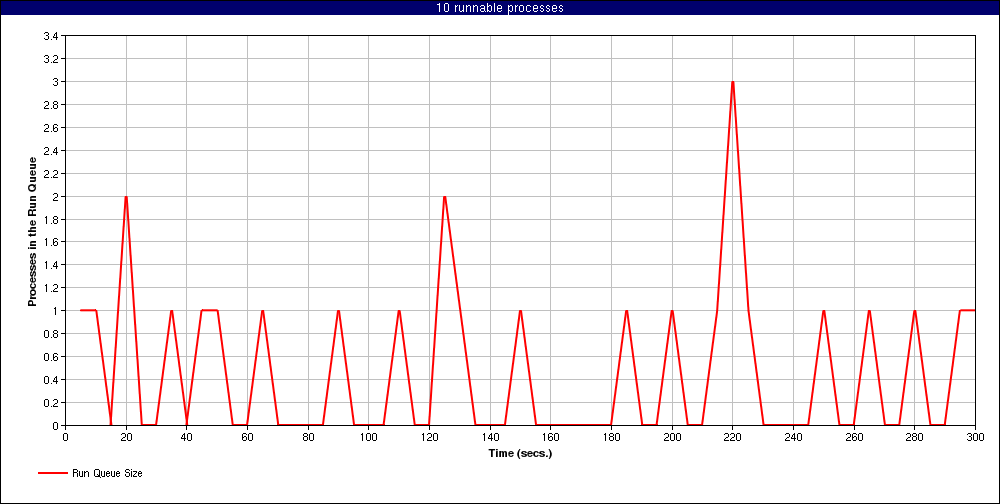Click the data peak at 90 seconds

[339, 311]
